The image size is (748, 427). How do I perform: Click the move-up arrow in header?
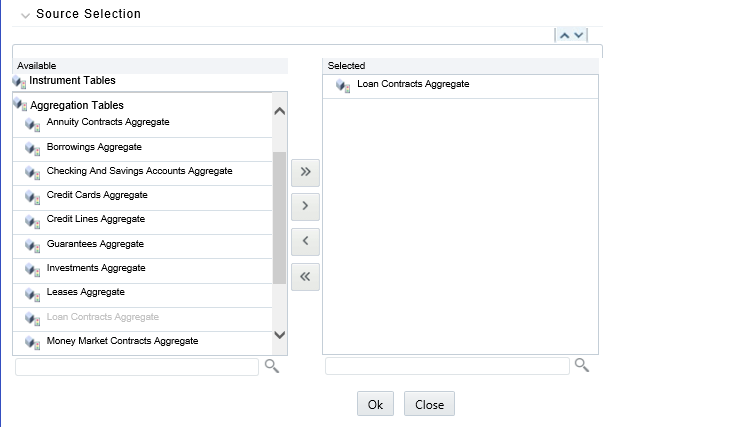(x=564, y=35)
